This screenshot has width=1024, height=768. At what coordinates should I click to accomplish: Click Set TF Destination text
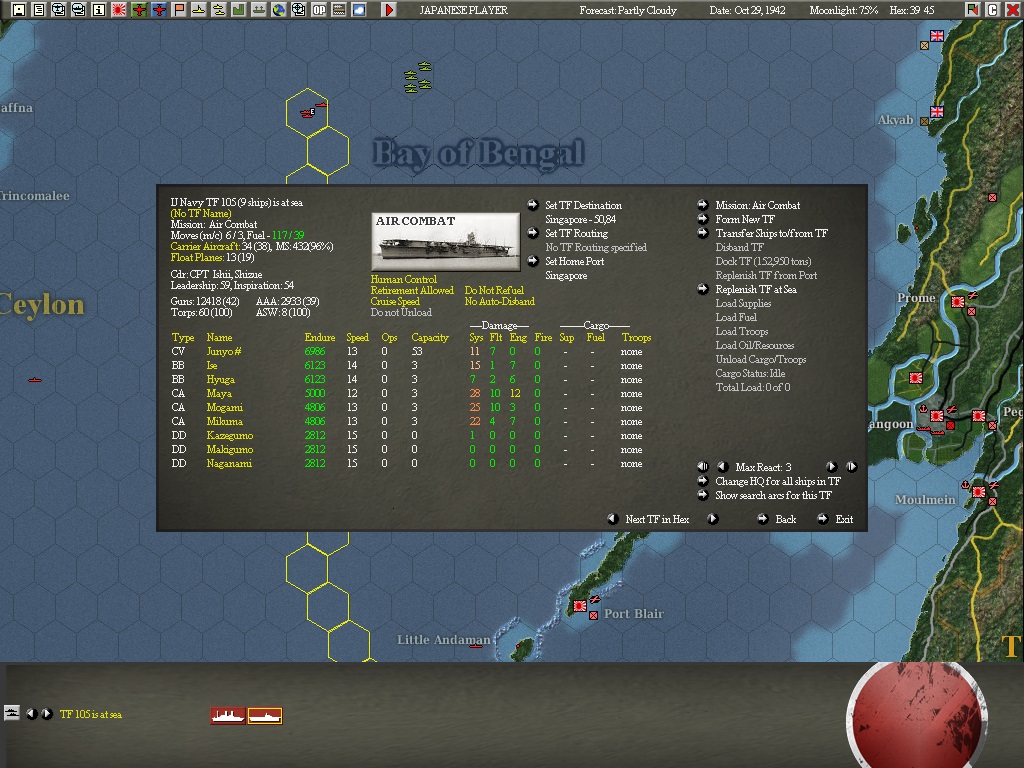tap(583, 205)
